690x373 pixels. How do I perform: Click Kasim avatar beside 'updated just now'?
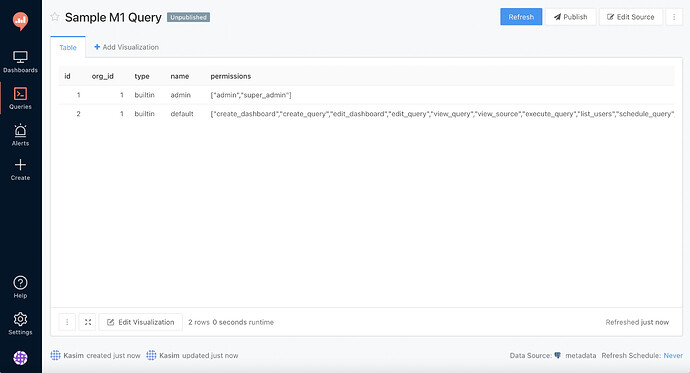tap(151, 355)
